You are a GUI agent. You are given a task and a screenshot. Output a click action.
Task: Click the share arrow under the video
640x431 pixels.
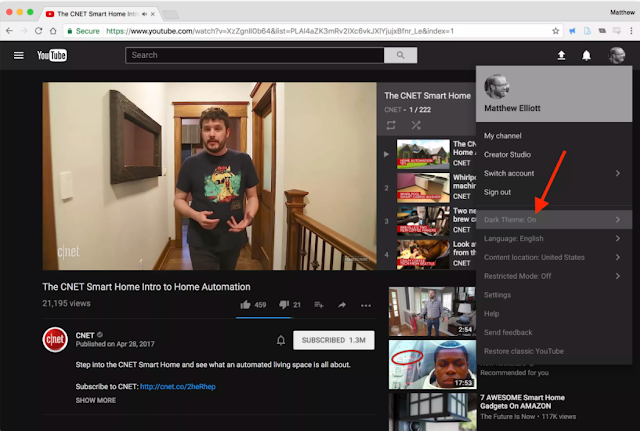[342, 304]
